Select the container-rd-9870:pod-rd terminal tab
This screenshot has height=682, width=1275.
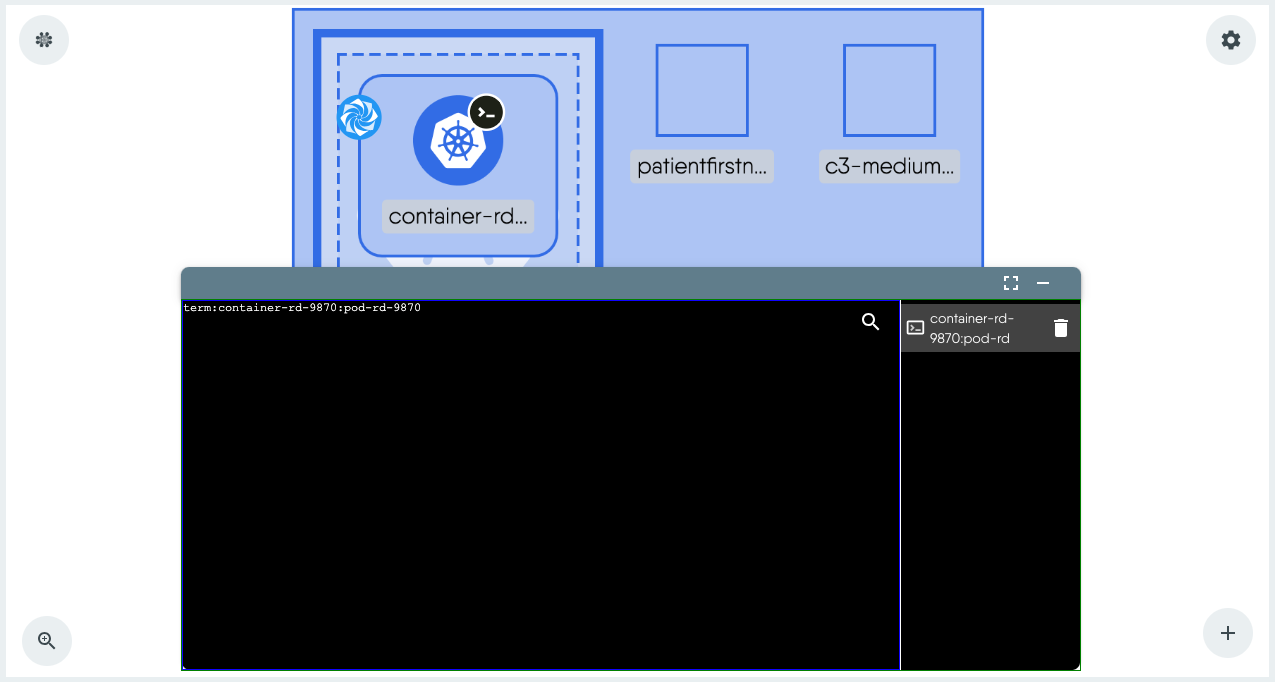click(x=971, y=328)
